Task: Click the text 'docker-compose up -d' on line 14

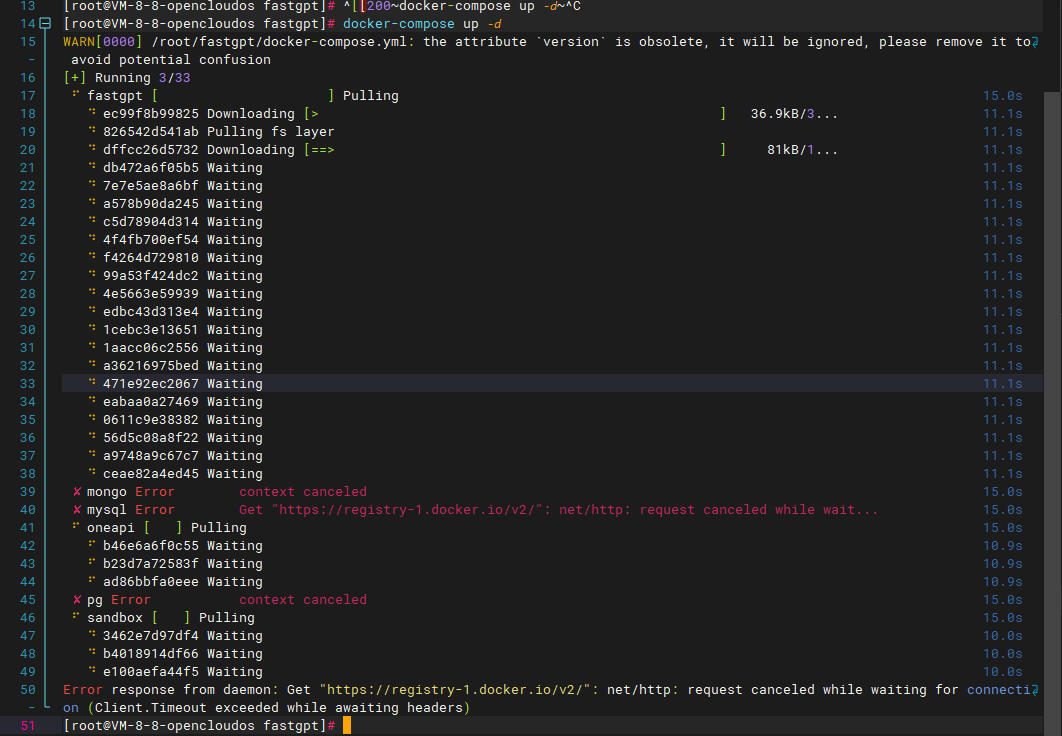Action: (422, 24)
